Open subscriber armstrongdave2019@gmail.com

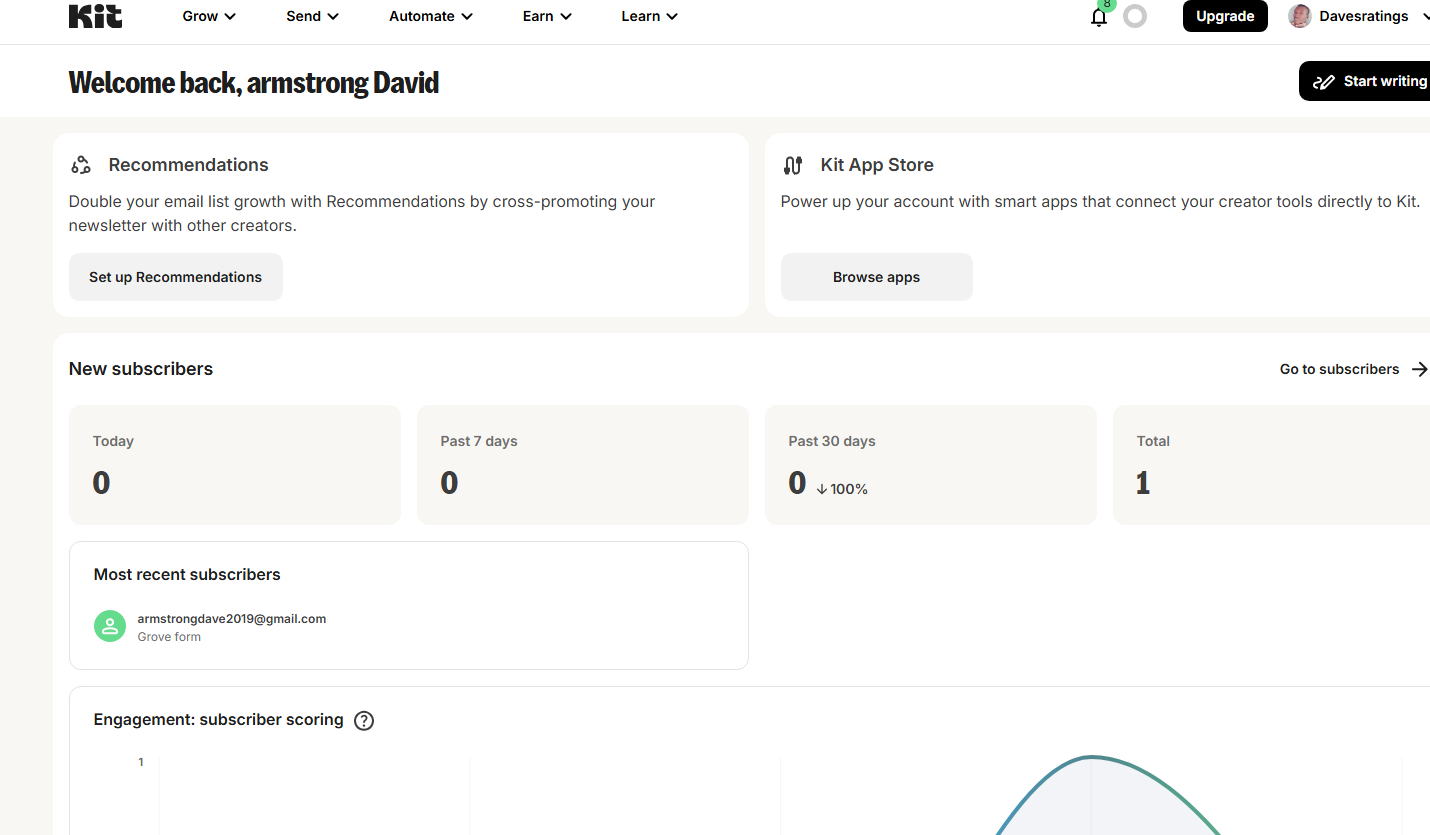point(231,619)
